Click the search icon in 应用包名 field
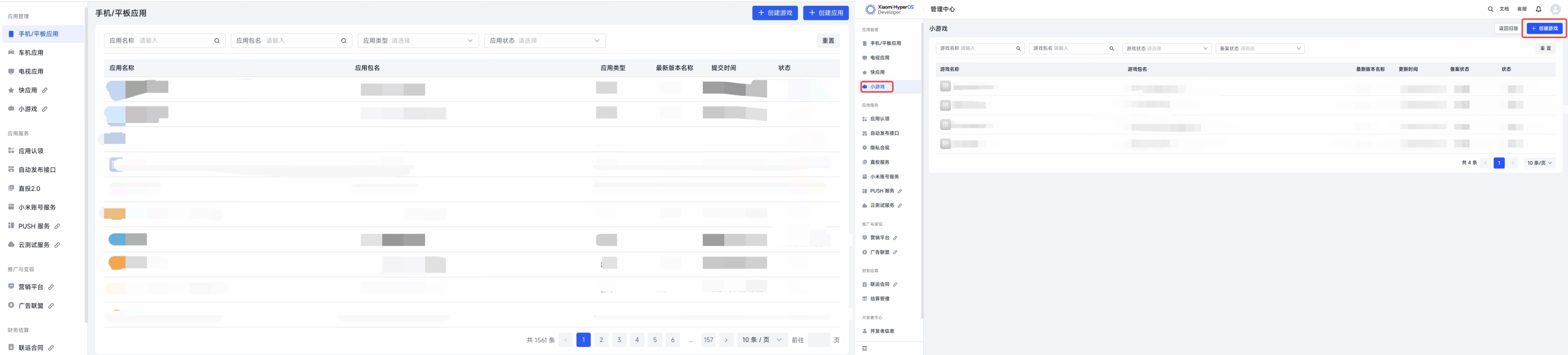 pyautogui.click(x=344, y=41)
